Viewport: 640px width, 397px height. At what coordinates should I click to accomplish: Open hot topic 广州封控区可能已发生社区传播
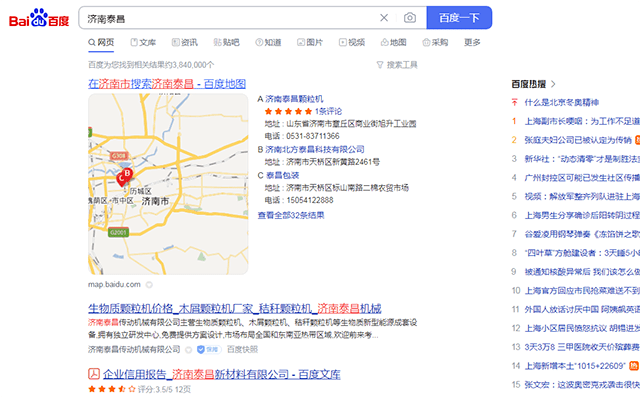click(x=582, y=177)
